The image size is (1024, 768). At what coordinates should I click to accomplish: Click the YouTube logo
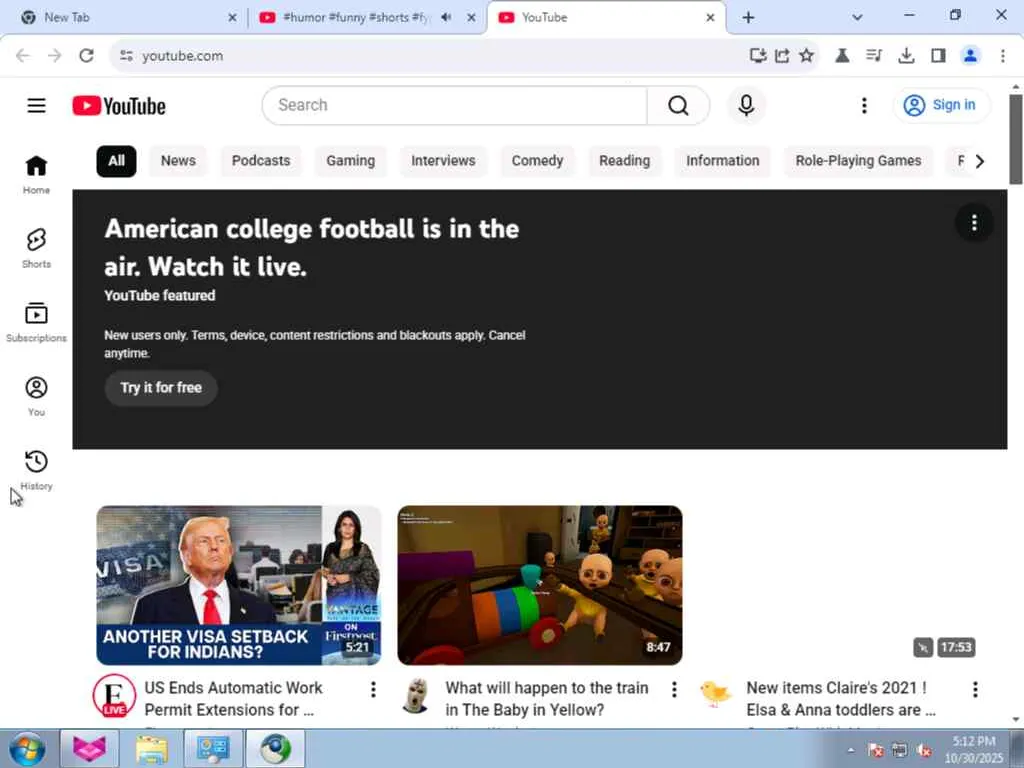point(119,106)
